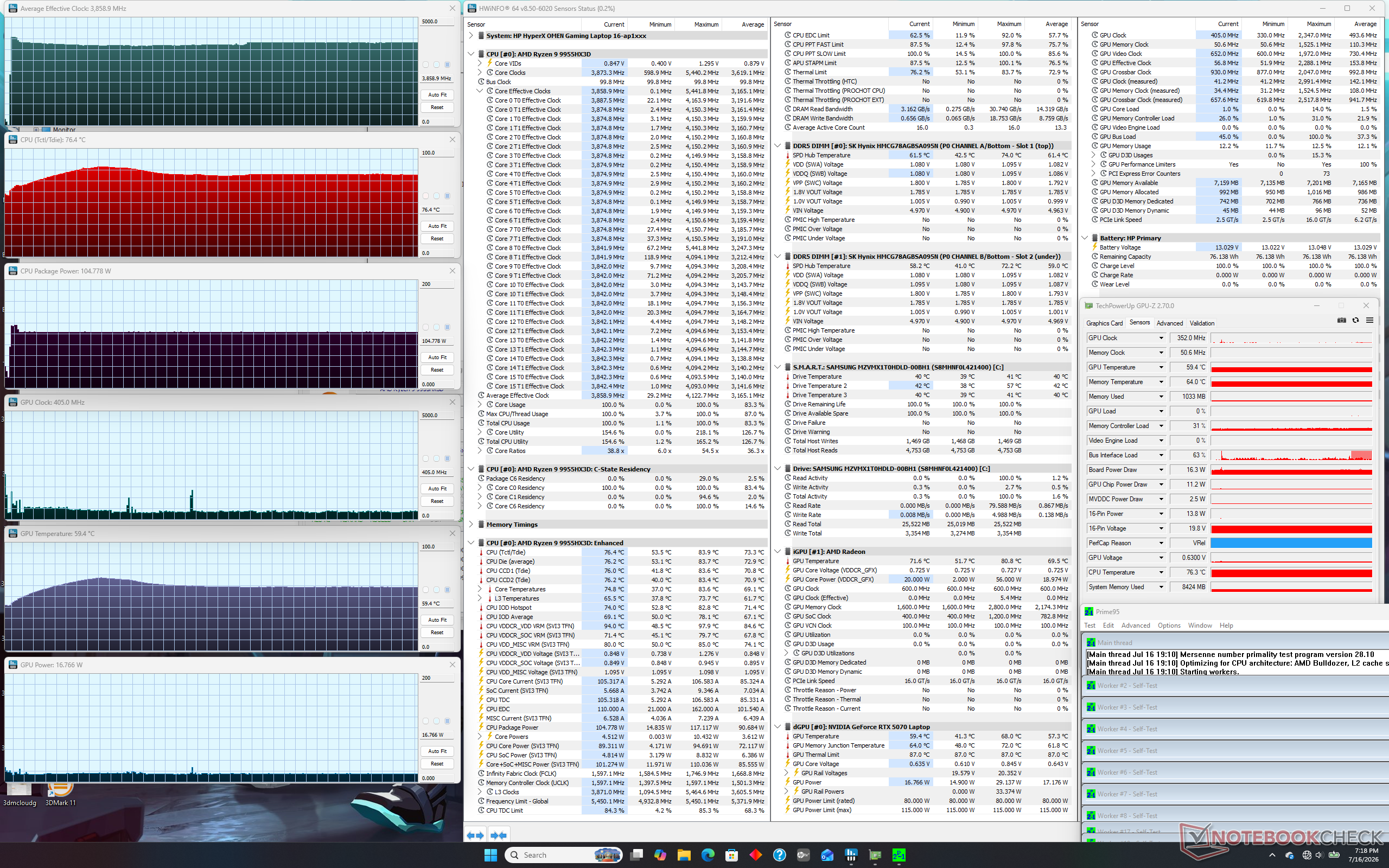1389x868 pixels.
Task: Switch to Prime95 via its green taskbar icon
Action: 899,855
